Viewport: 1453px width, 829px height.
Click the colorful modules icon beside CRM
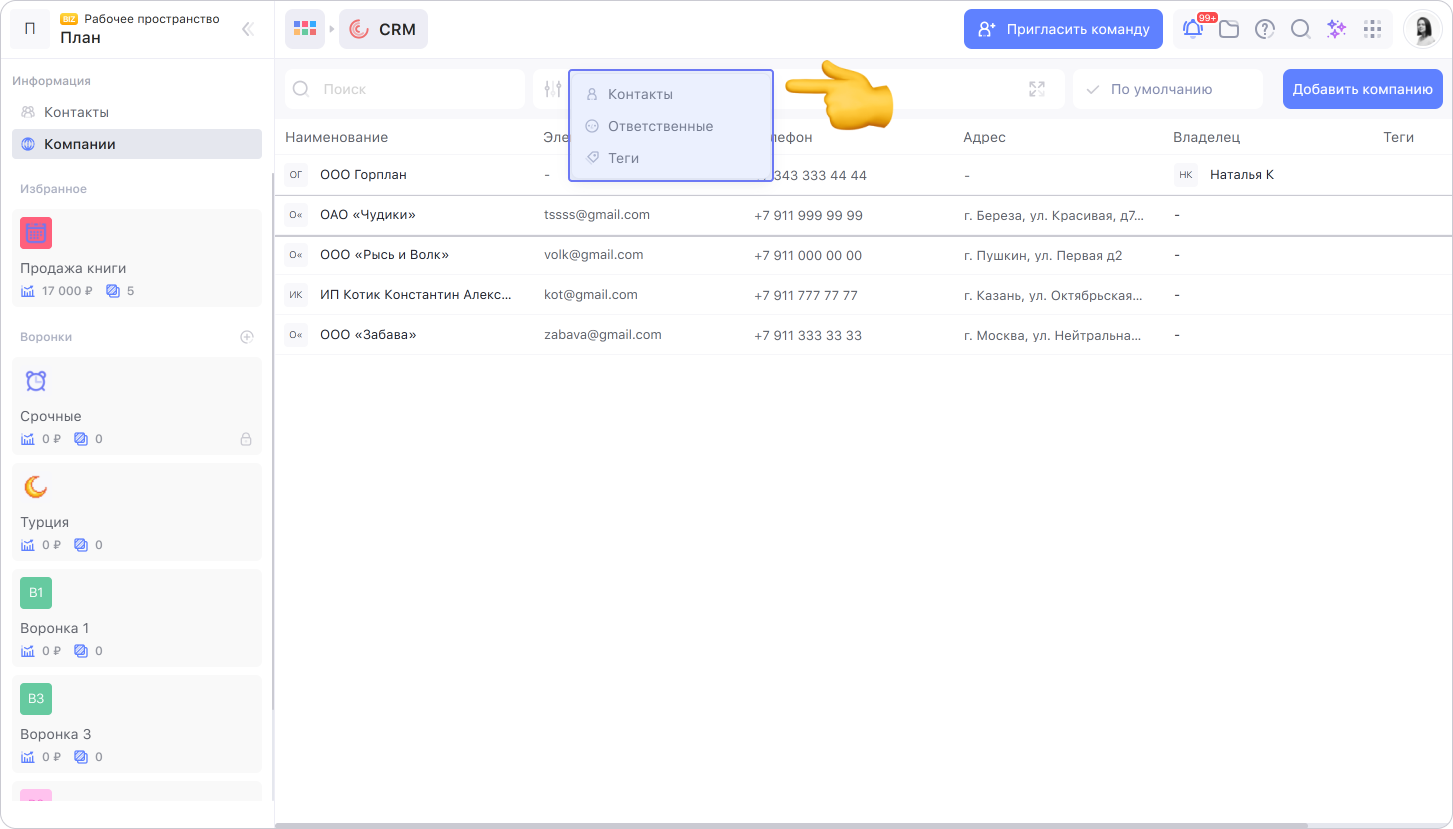[x=305, y=29]
